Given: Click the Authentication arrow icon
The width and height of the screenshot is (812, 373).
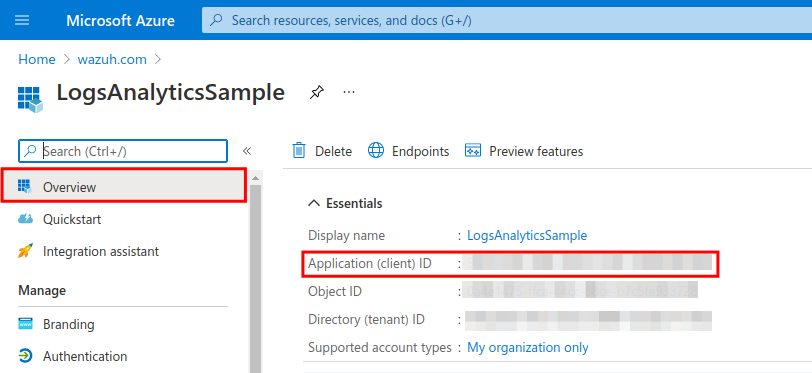Looking at the screenshot, I should (25, 356).
